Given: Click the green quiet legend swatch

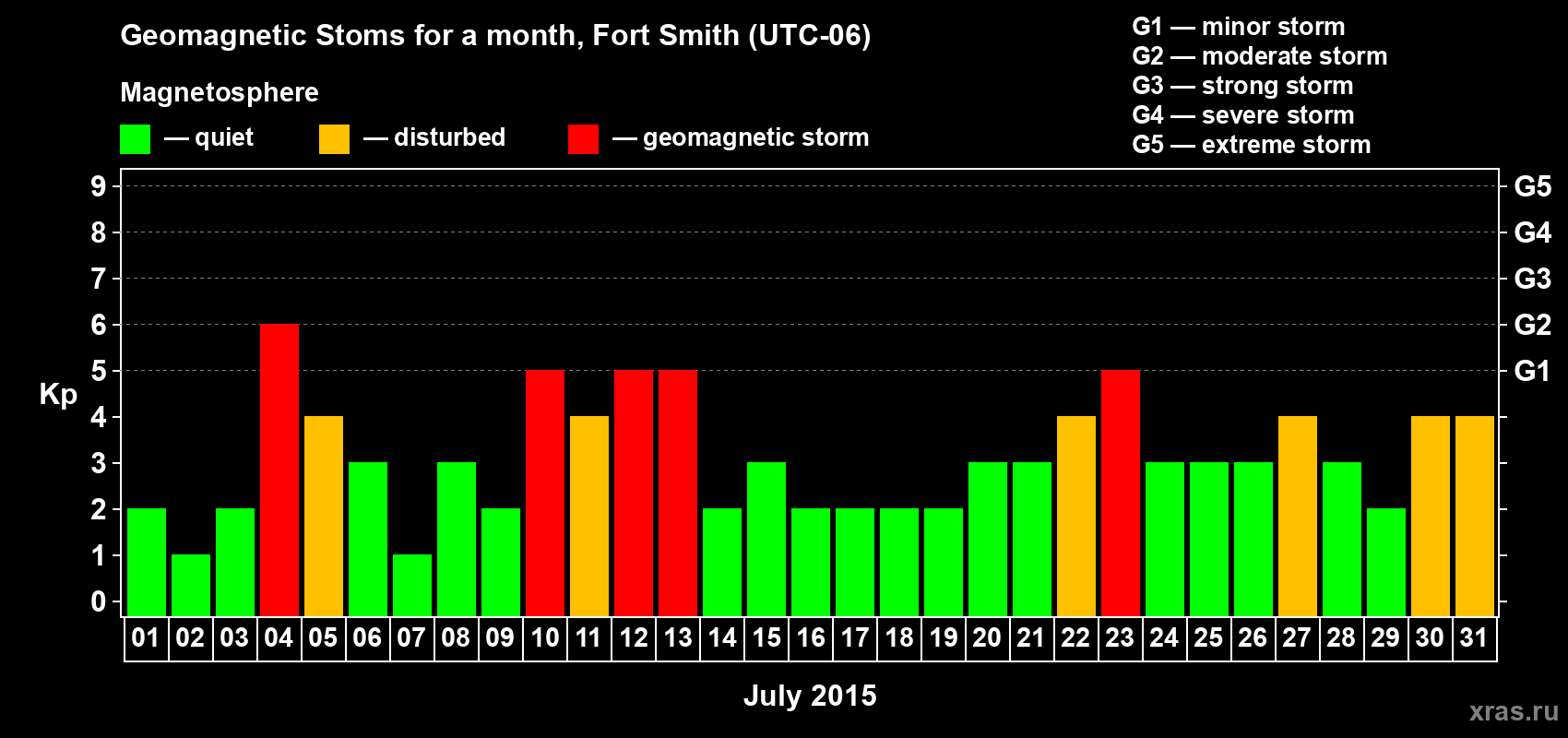Looking at the screenshot, I should coord(136,139).
